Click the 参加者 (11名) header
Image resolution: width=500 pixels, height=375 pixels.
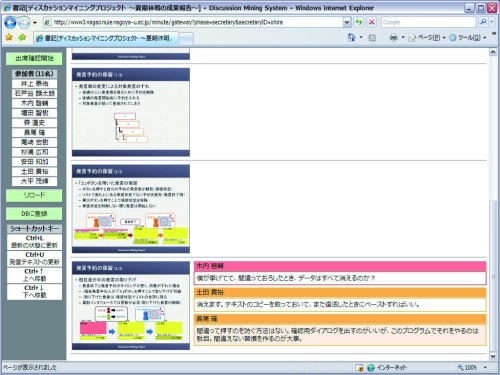[x=34, y=74]
